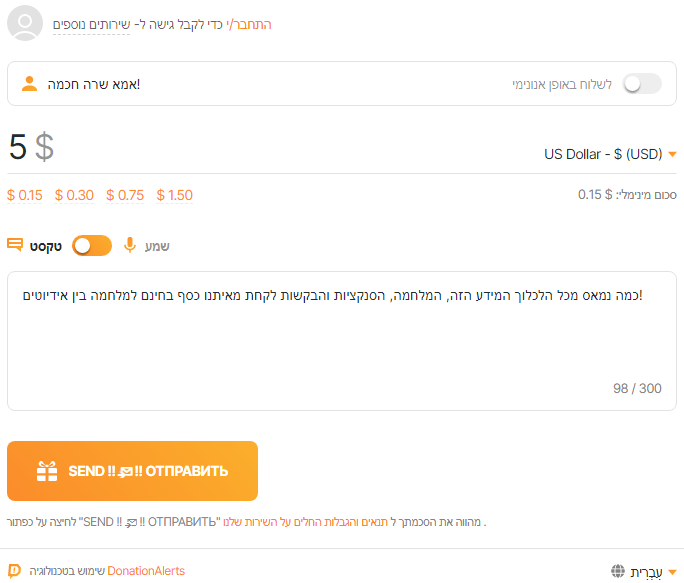
Task: Click the orange SEND ОТПРАВИТЬ button
Action: point(132,471)
